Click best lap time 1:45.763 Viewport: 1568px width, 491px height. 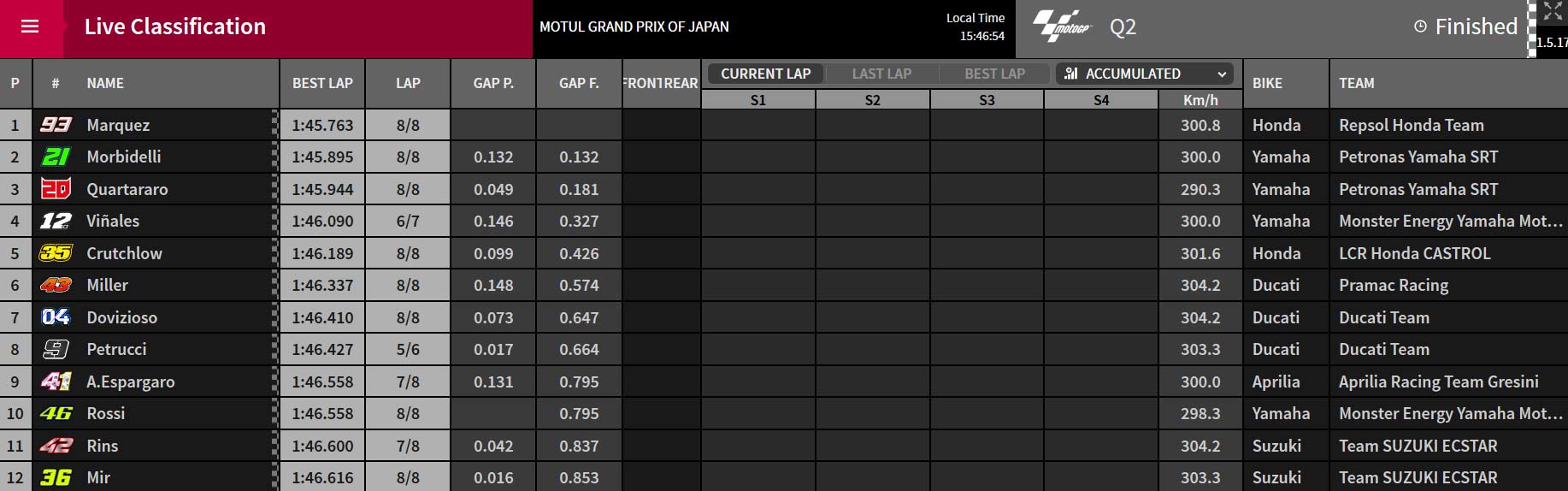322,125
